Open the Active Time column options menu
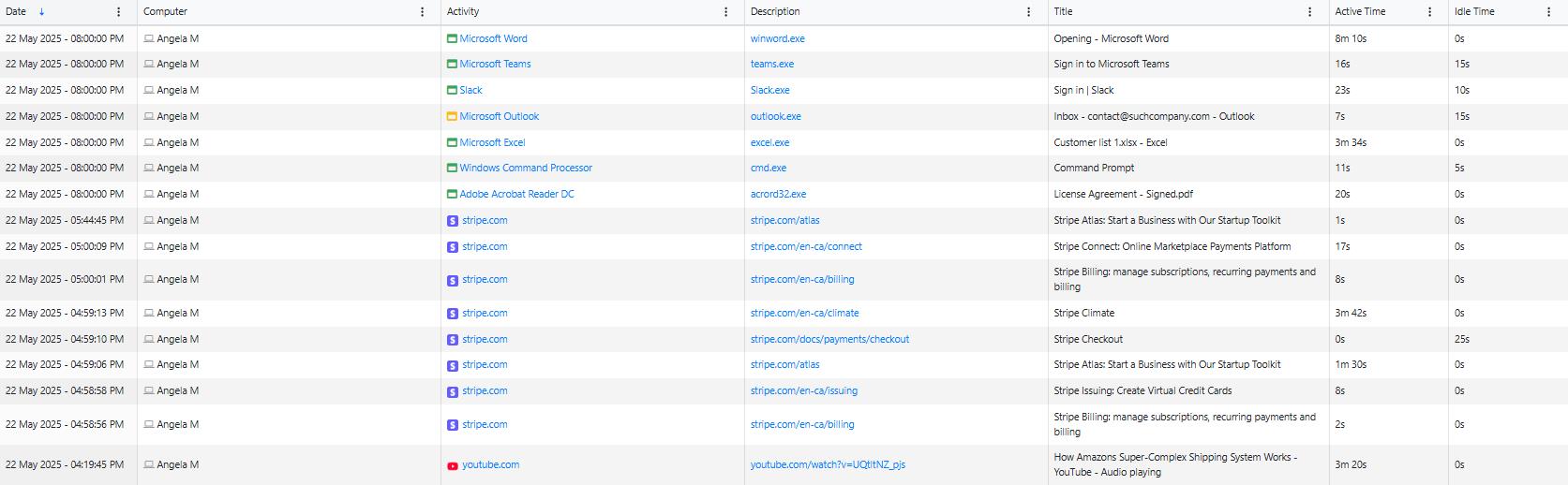 click(1429, 12)
